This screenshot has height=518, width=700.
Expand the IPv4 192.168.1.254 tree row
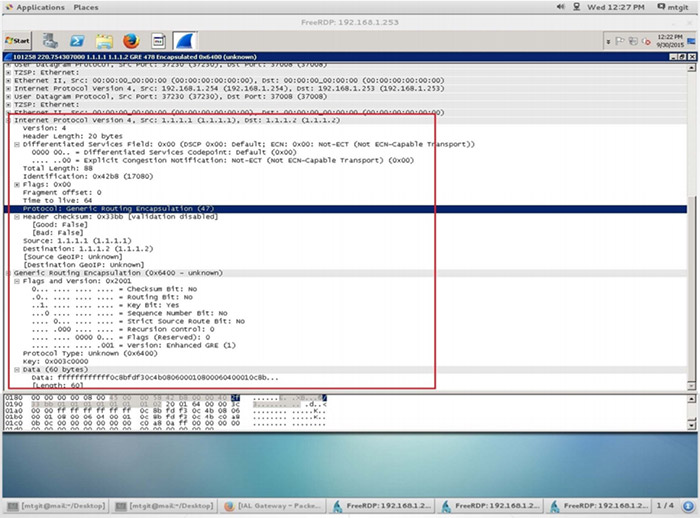pos(8,88)
